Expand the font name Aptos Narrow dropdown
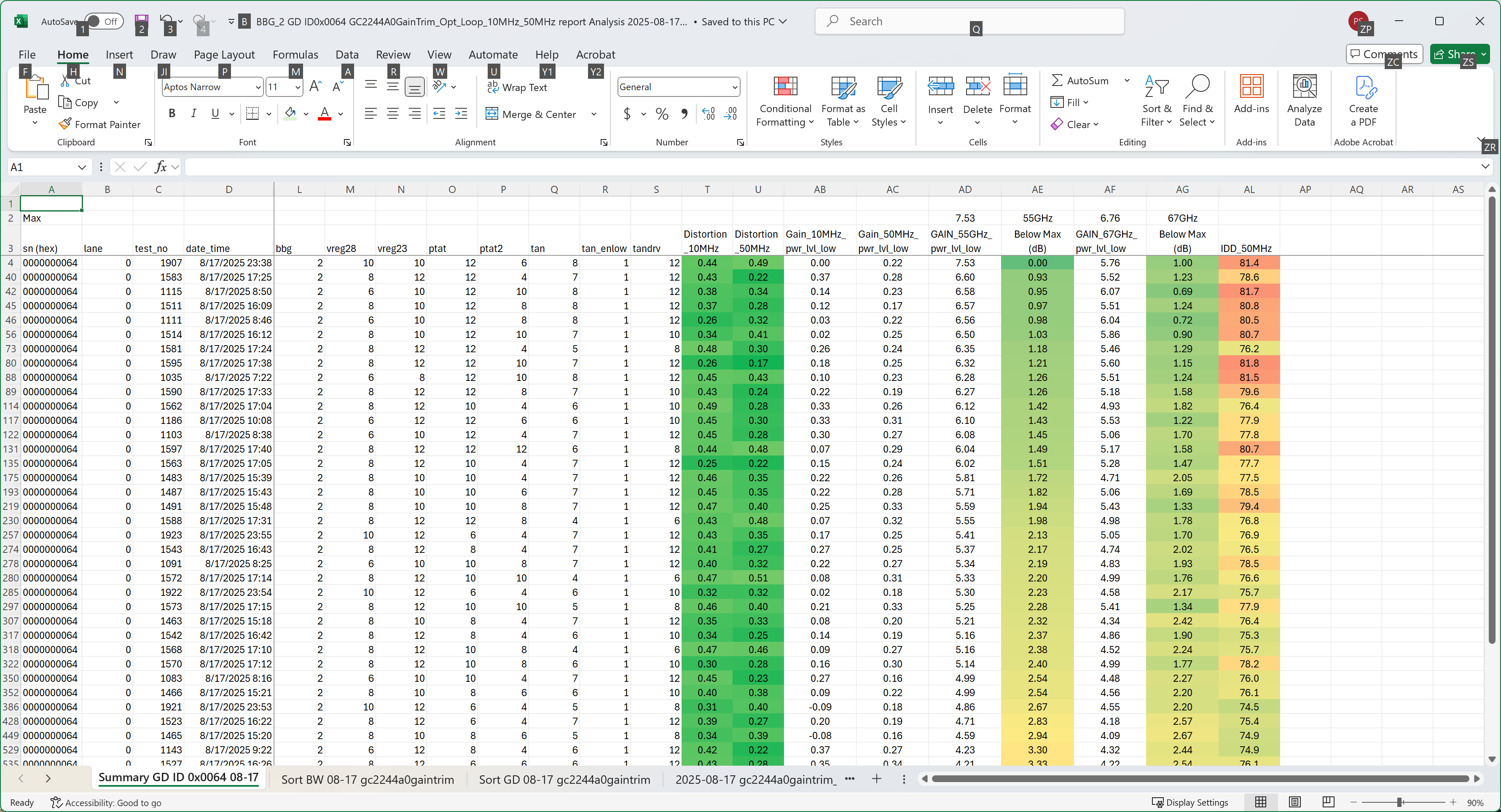This screenshot has width=1501, height=812. [258, 87]
